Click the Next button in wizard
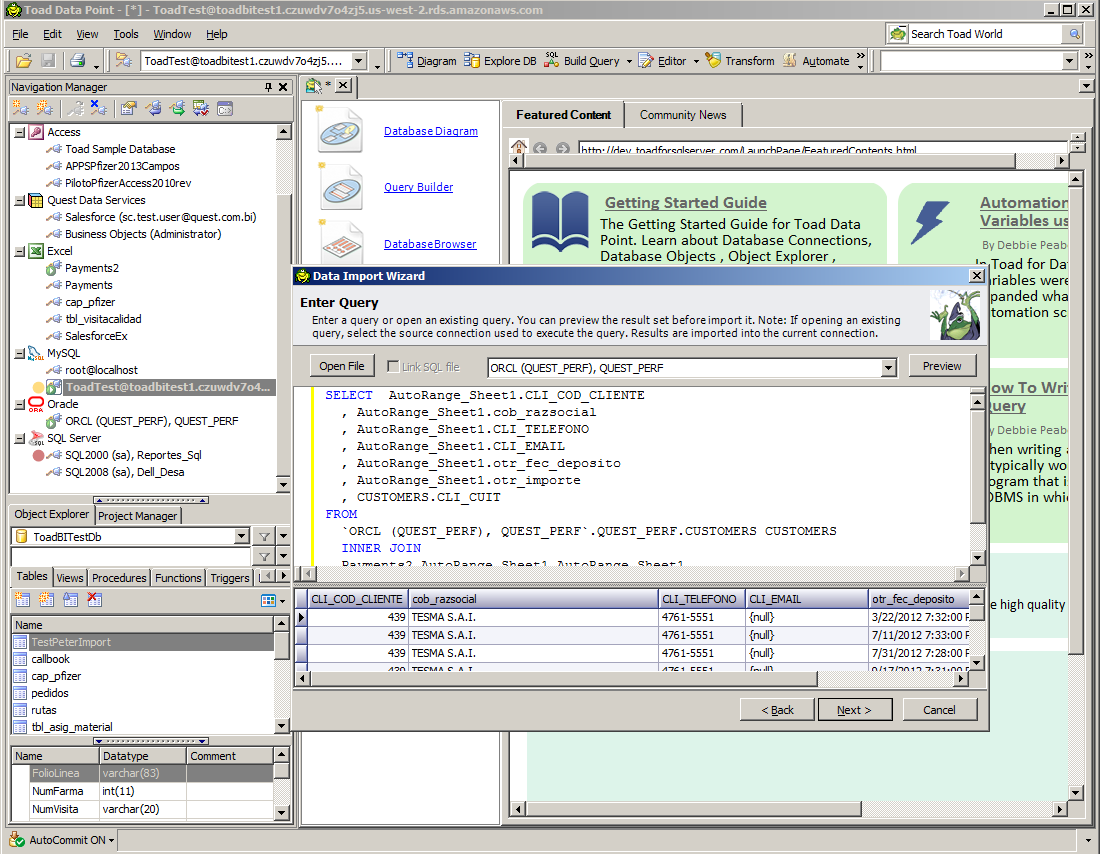Viewport: 1100px width, 854px height. pos(854,710)
